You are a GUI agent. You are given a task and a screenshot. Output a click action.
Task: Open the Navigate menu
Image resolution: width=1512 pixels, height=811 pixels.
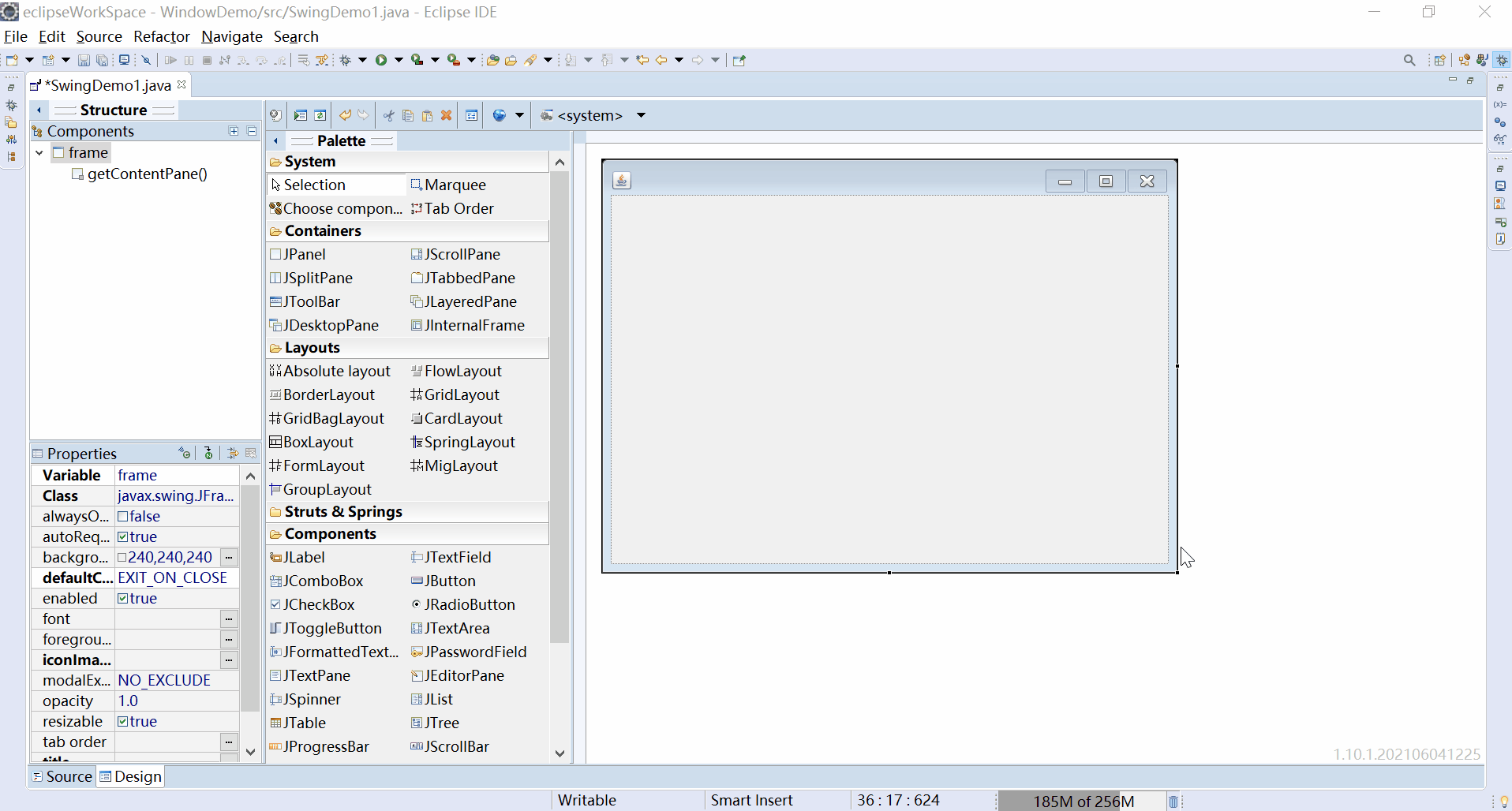click(x=232, y=36)
